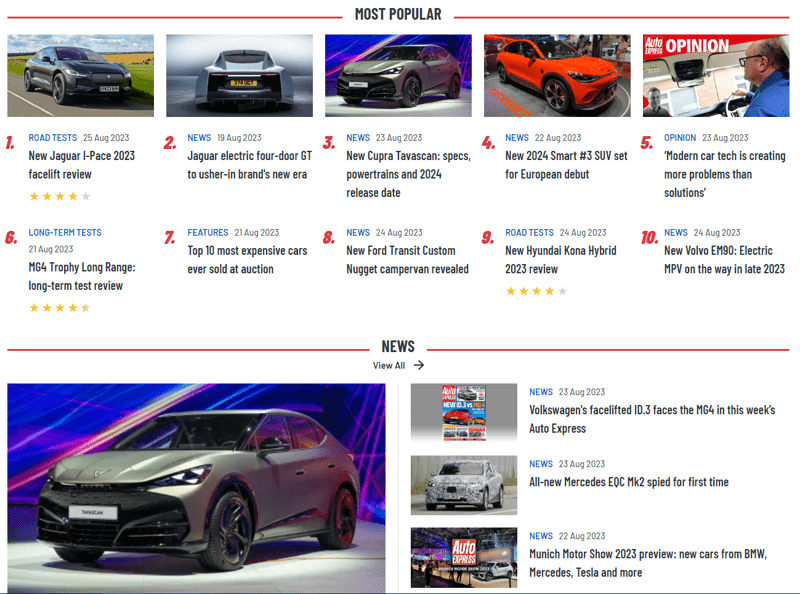Open the Jaguar I-Pace facelift review thumbnail
The image size is (800, 594).
tap(81, 76)
